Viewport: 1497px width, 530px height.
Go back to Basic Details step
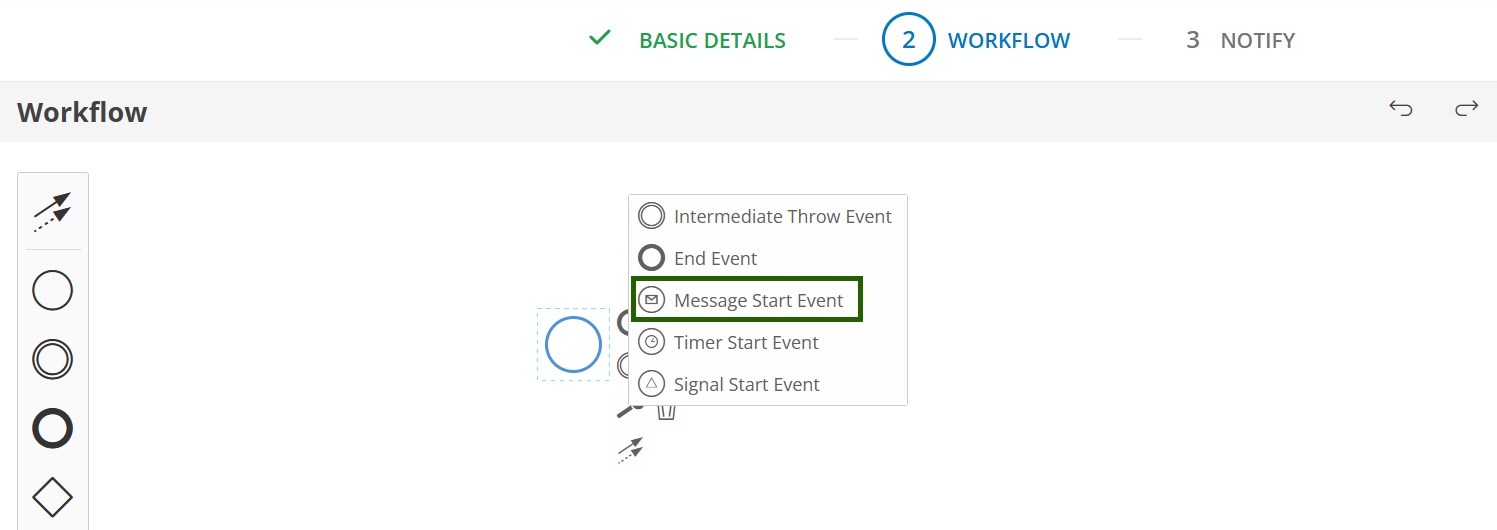[712, 41]
